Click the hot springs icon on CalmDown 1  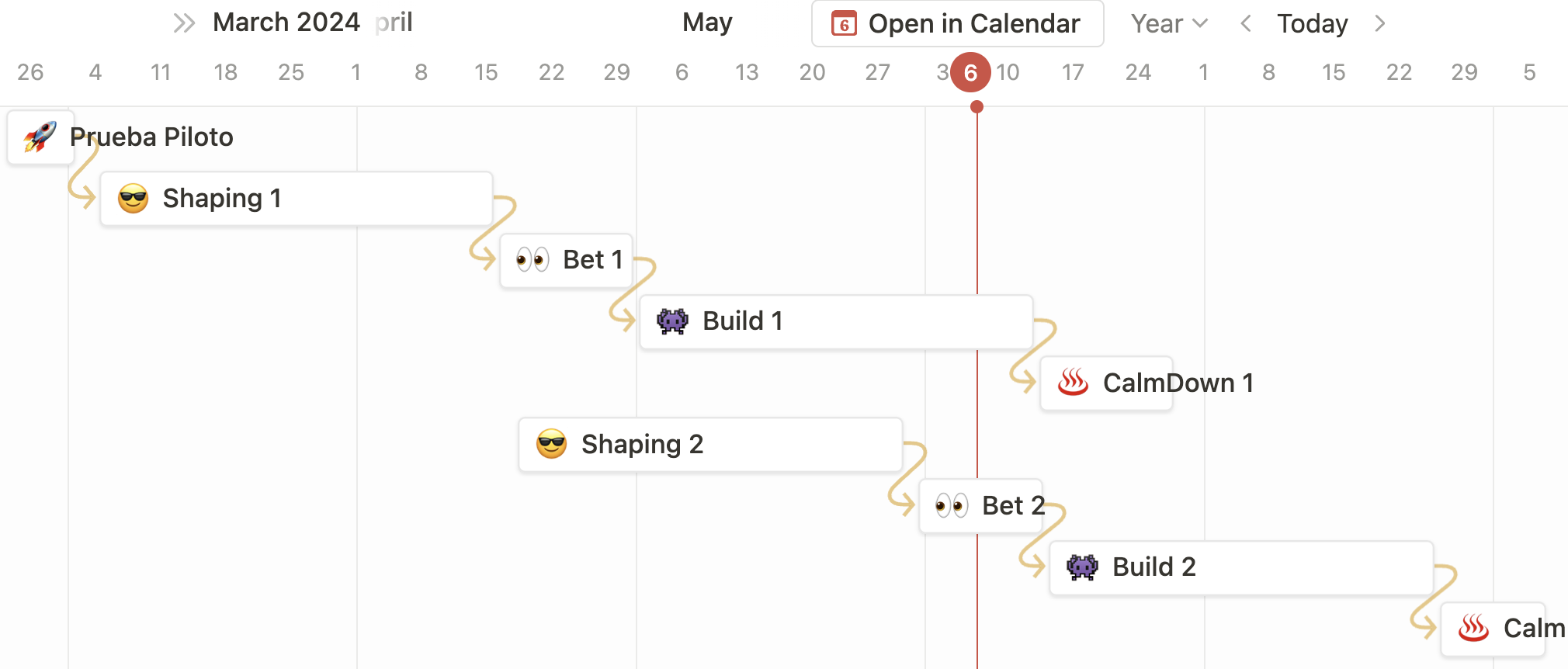(1074, 383)
